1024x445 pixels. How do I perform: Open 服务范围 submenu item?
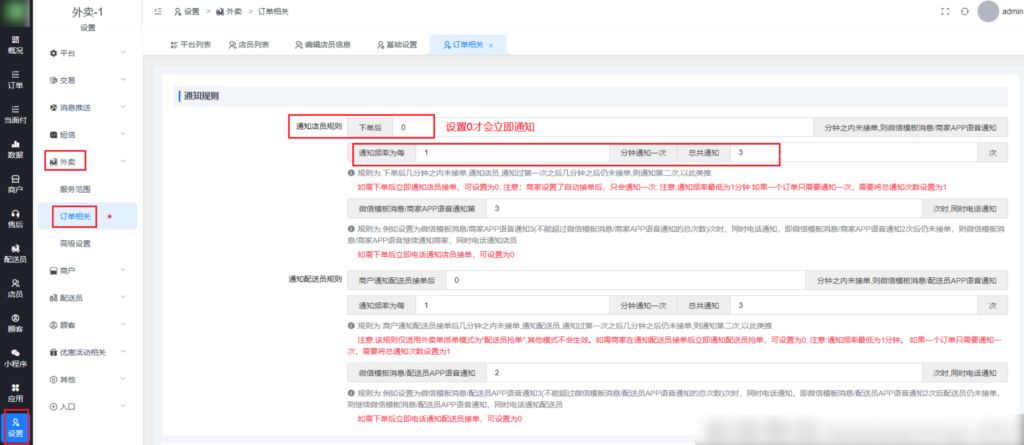coord(75,189)
